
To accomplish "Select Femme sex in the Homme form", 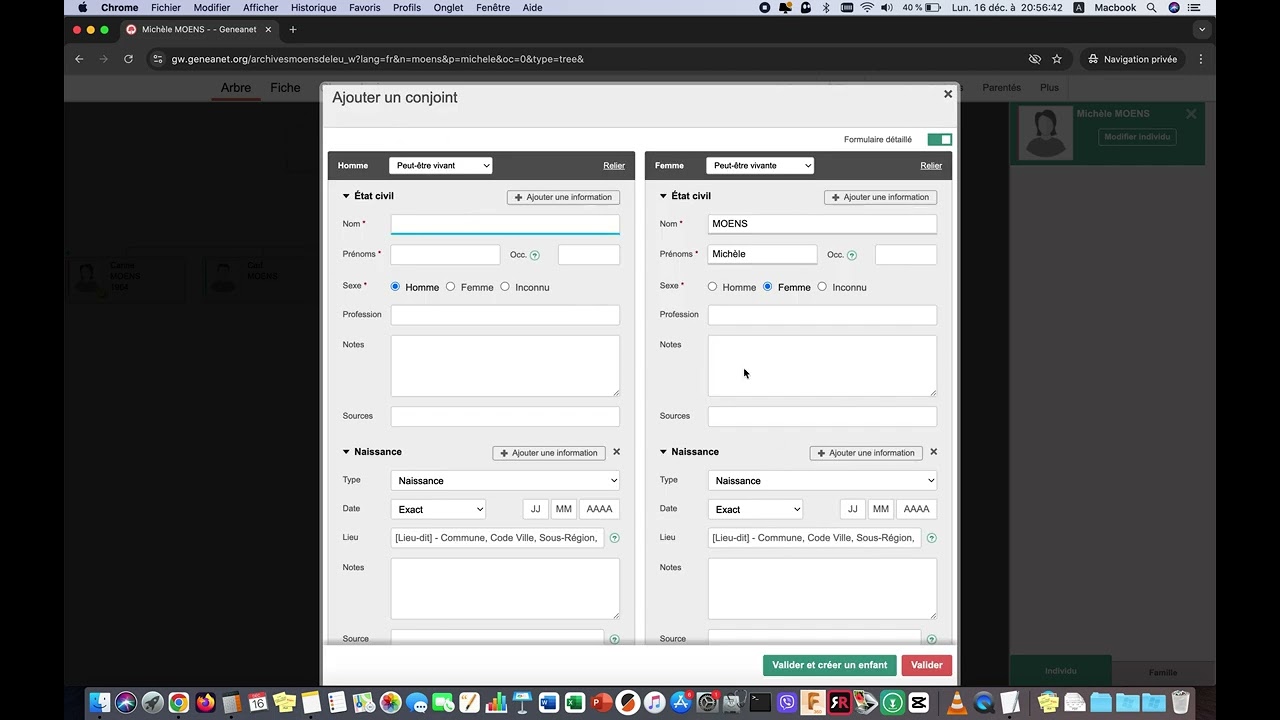I will coord(450,287).
